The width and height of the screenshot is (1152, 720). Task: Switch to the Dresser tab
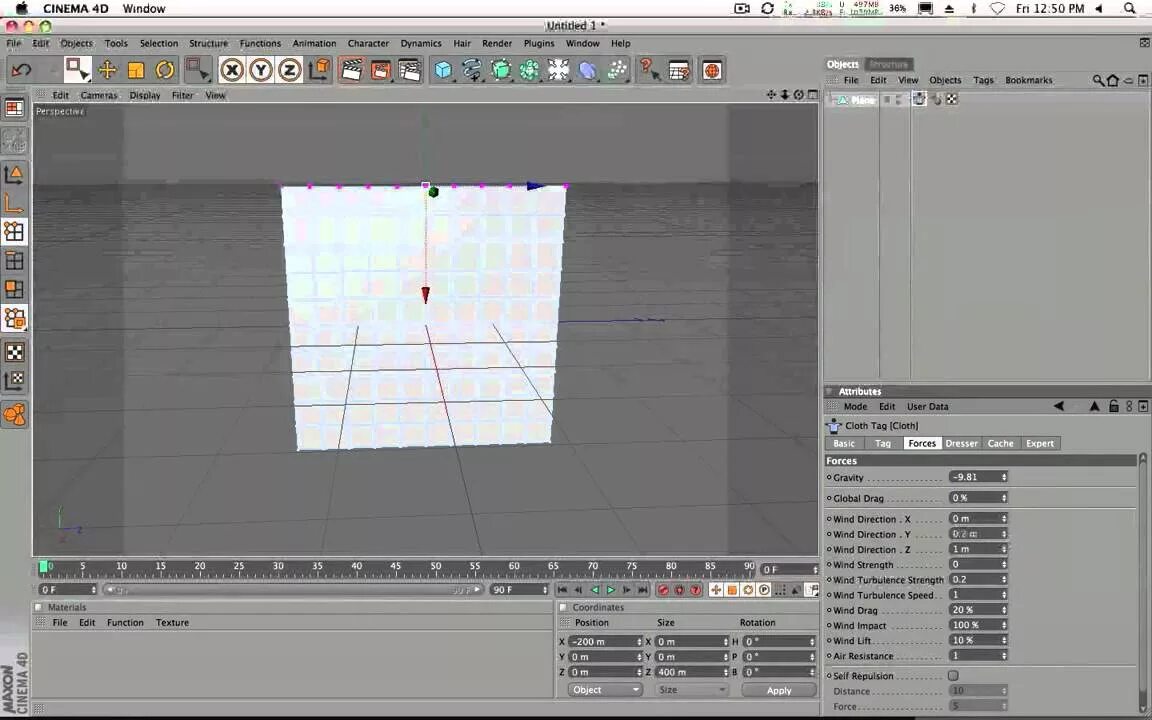click(961, 443)
